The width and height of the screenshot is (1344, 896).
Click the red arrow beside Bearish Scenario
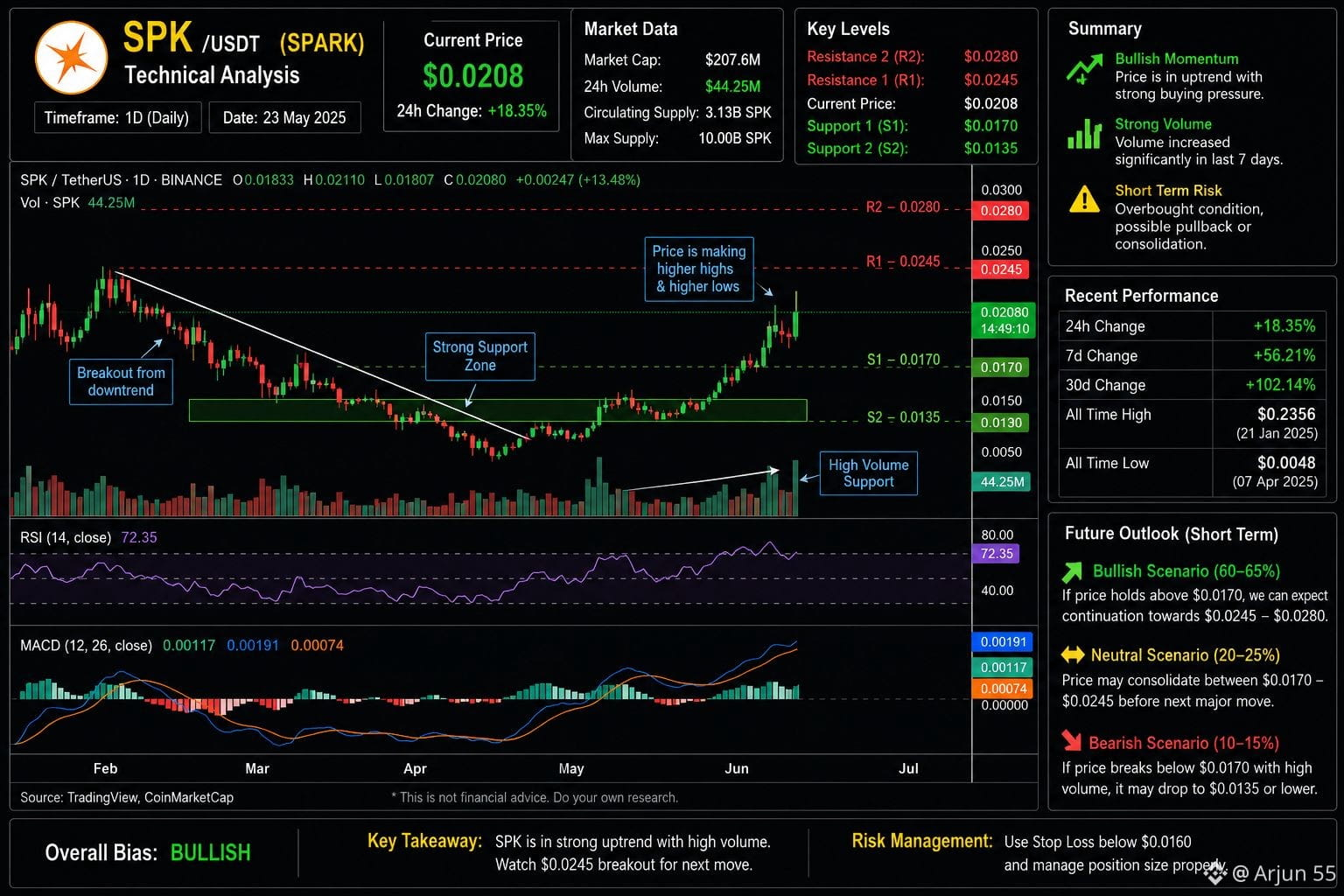coord(1072,741)
